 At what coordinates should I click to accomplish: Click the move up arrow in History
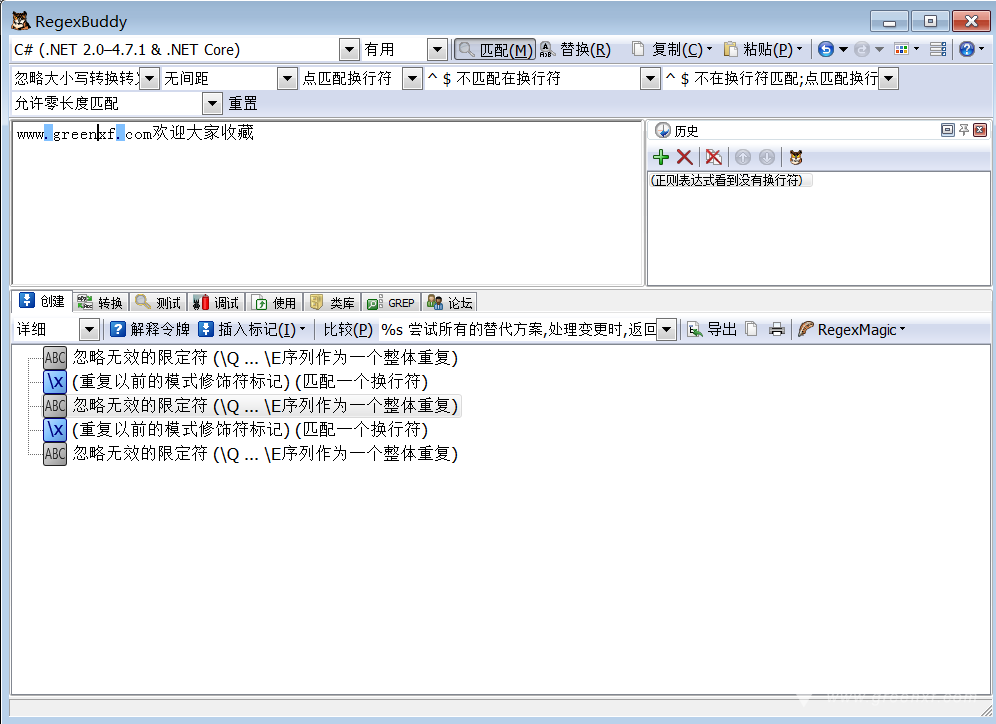pyautogui.click(x=743, y=157)
